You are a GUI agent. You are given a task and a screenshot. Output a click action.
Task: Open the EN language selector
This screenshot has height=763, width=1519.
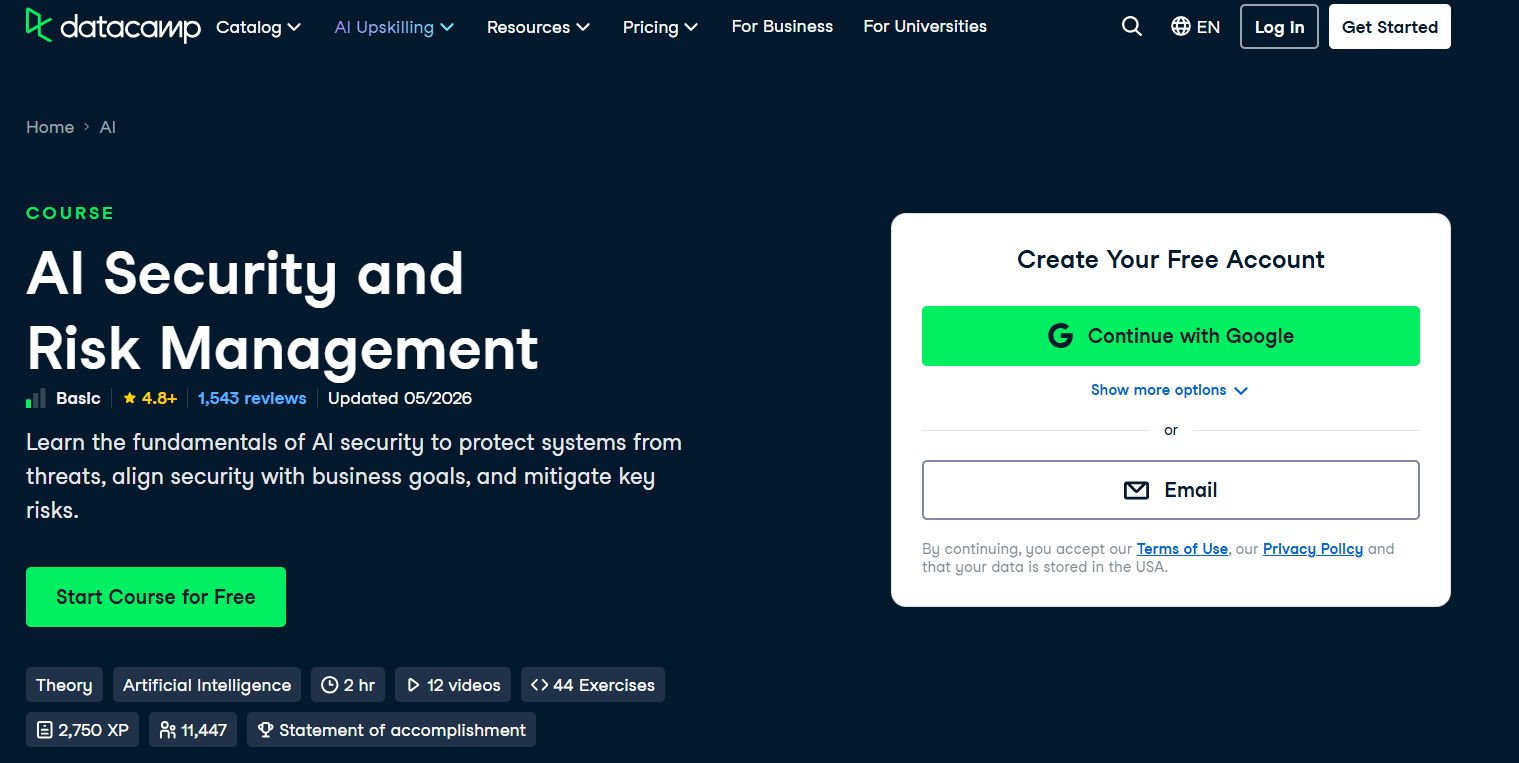pyautogui.click(x=1196, y=27)
